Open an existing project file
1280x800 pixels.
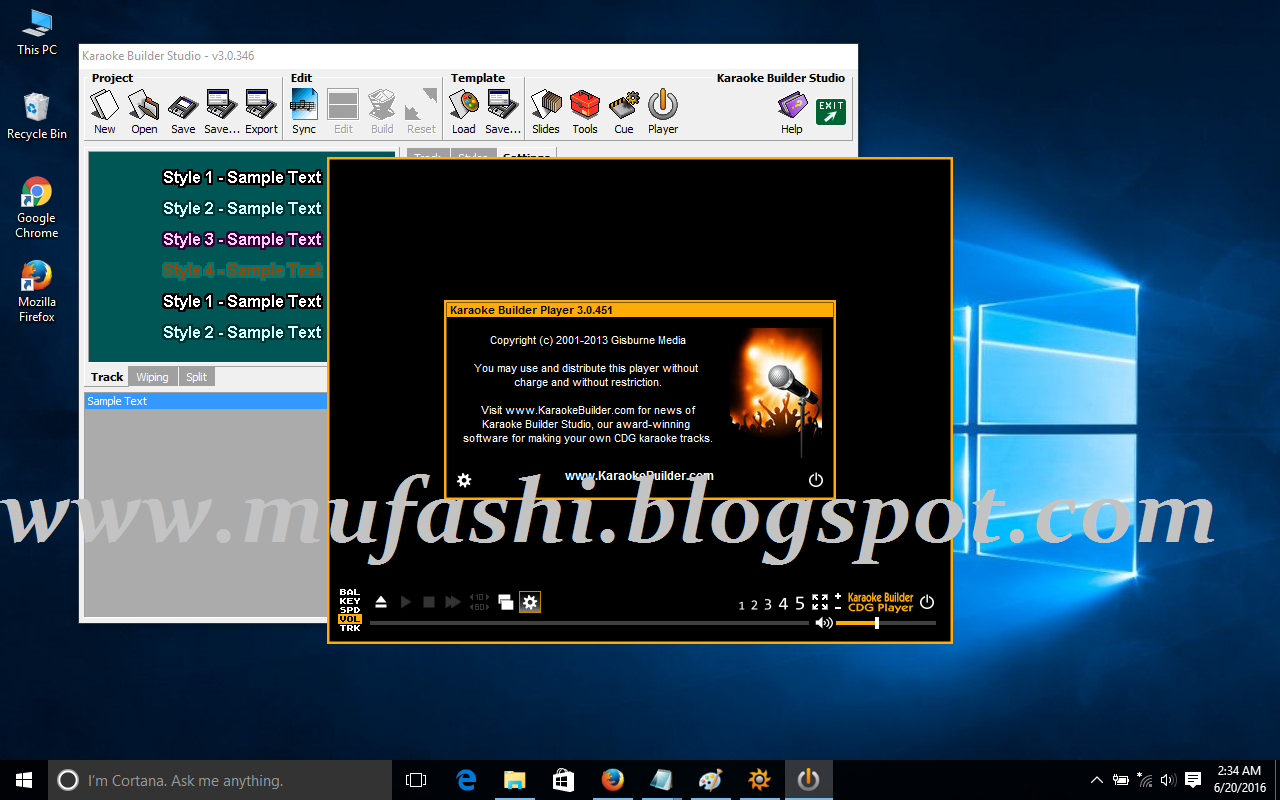143,110
